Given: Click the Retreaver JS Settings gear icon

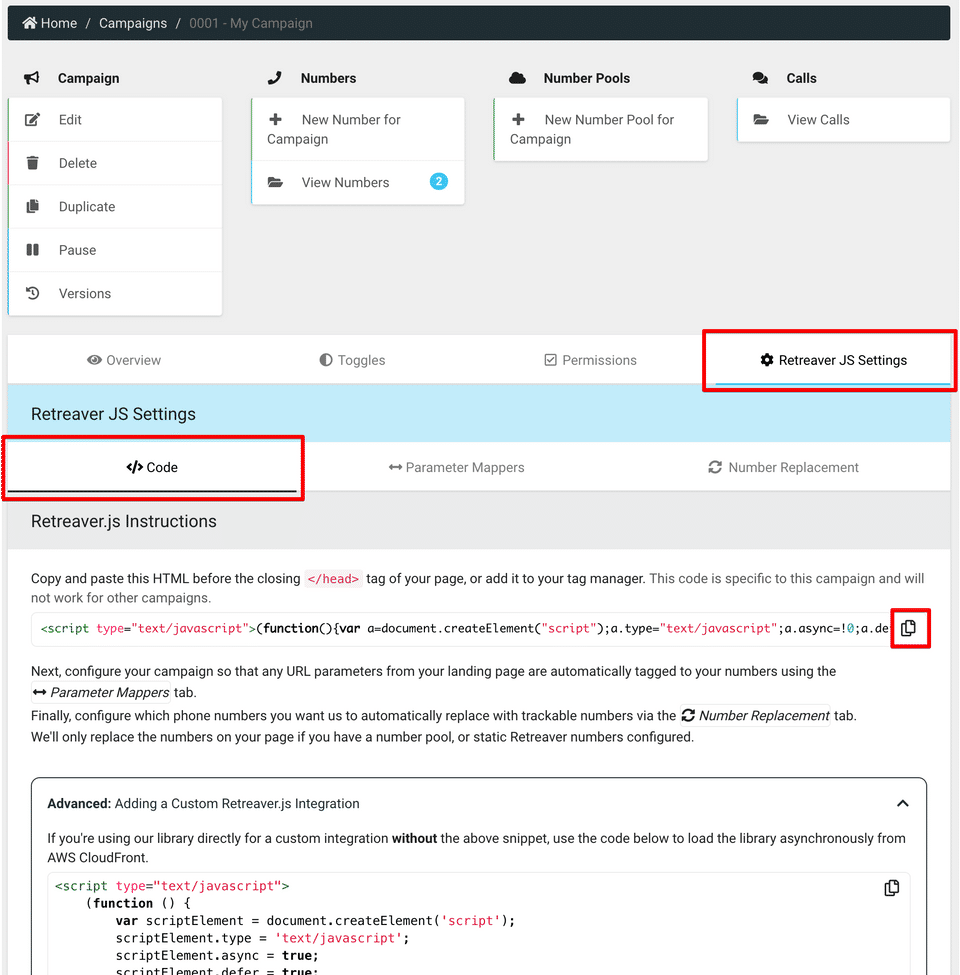Looking at the screenshot, I should (x=767, y=360).
